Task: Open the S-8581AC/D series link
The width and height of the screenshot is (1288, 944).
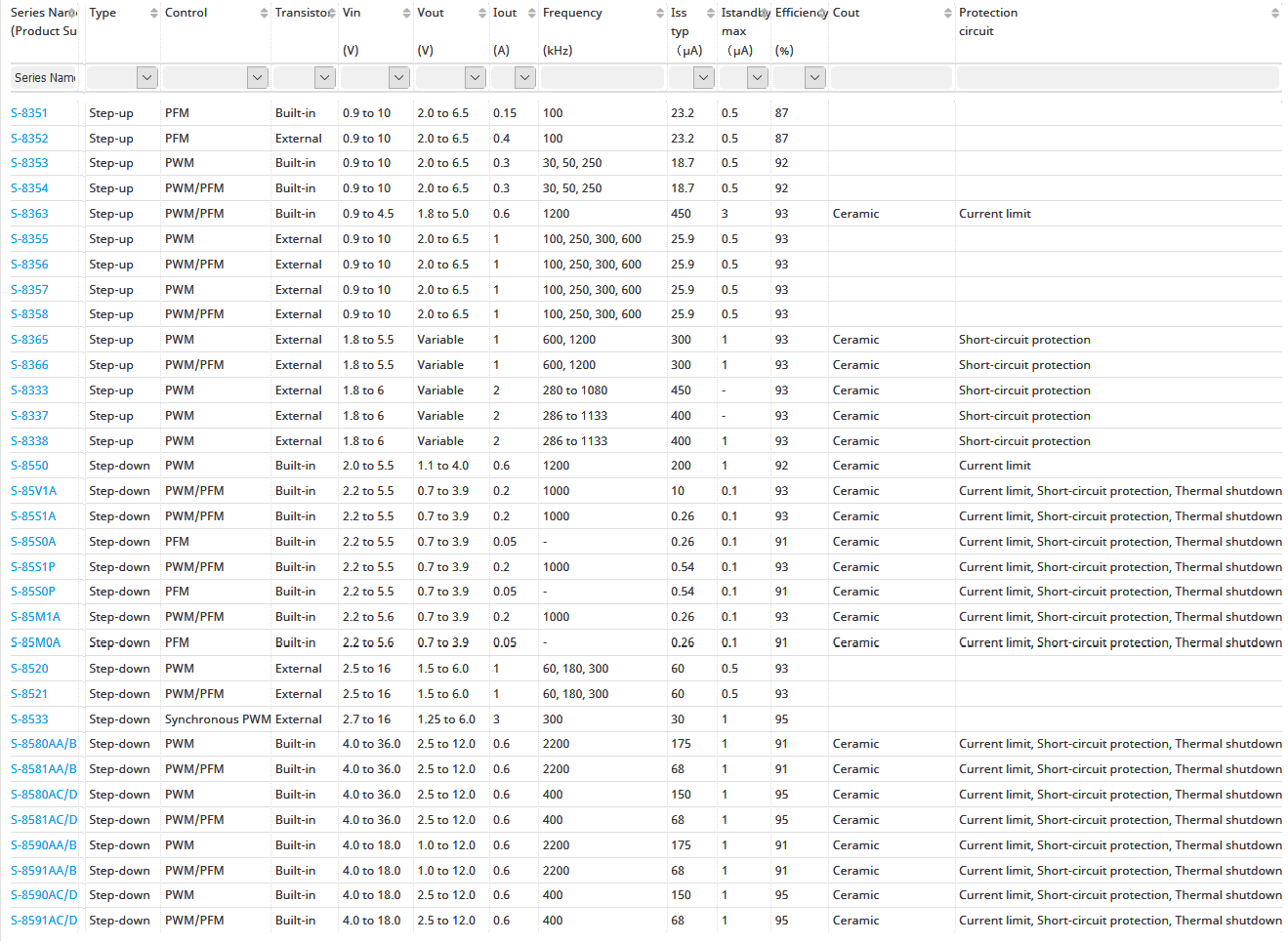Action: click(44, 820)
